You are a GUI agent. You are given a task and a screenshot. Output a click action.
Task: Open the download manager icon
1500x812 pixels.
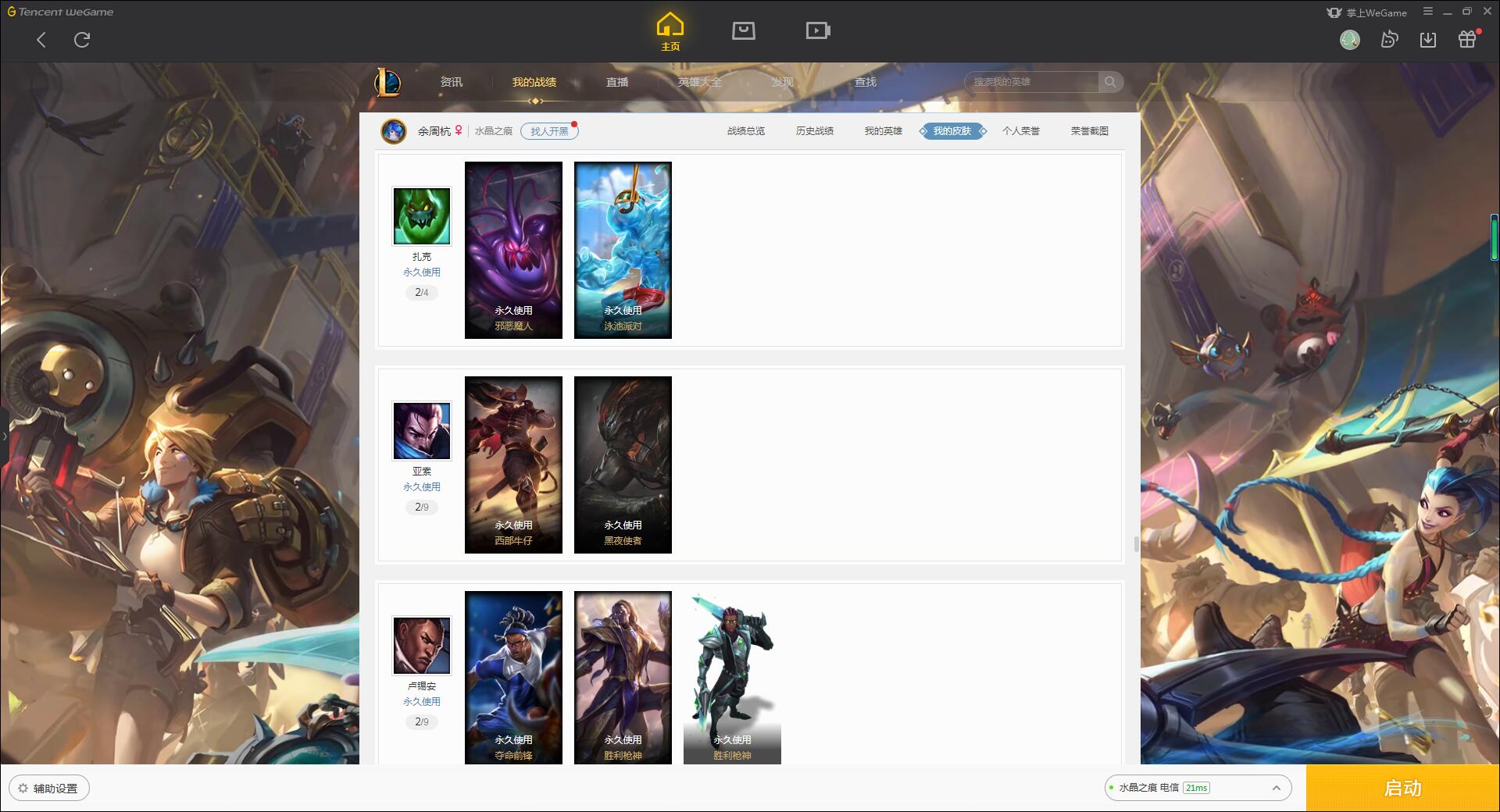(x=1428, y=39)
